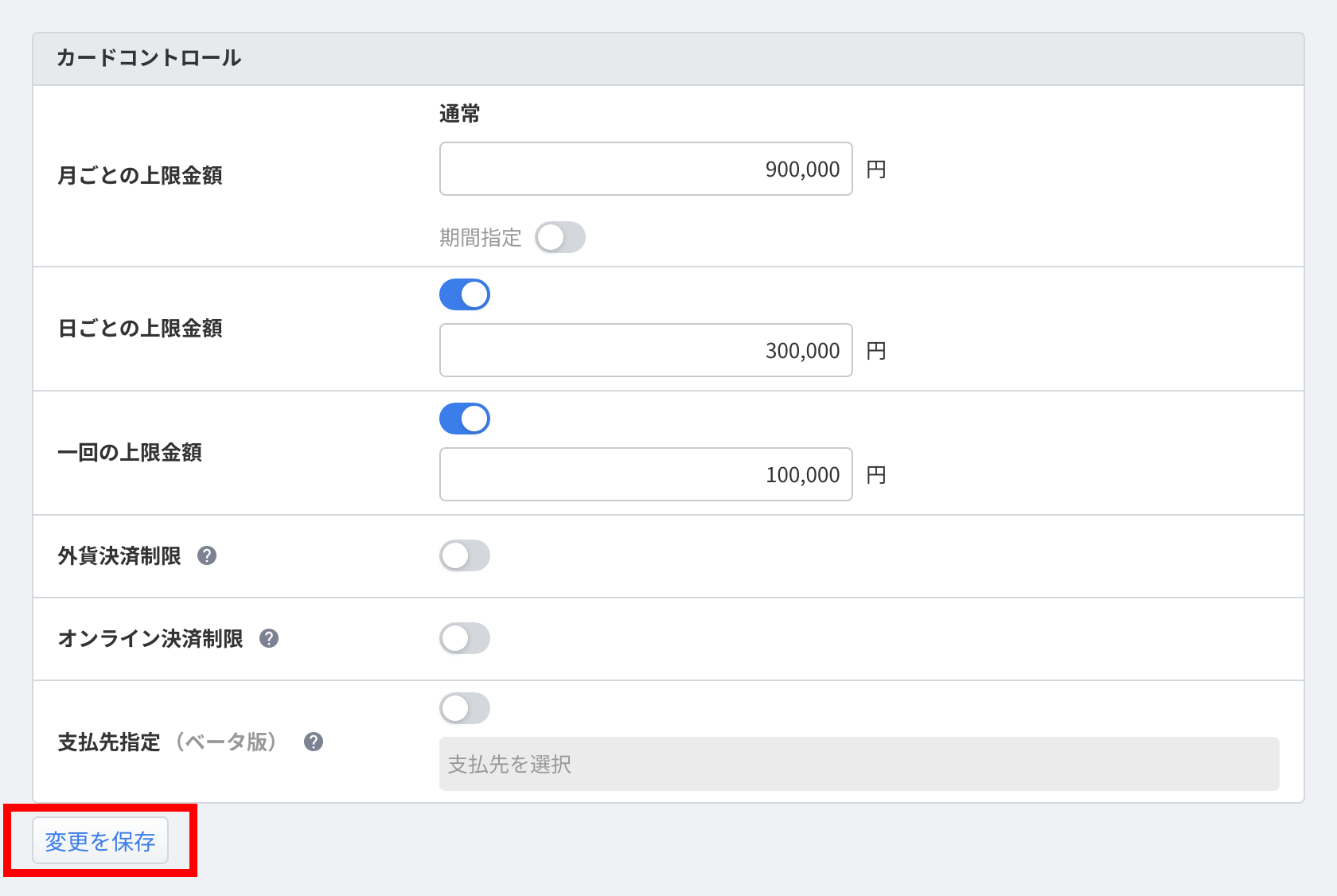1337x896 pixels.
Task: Enable the 期間指定 toggle
Action: tap(559, 237)
